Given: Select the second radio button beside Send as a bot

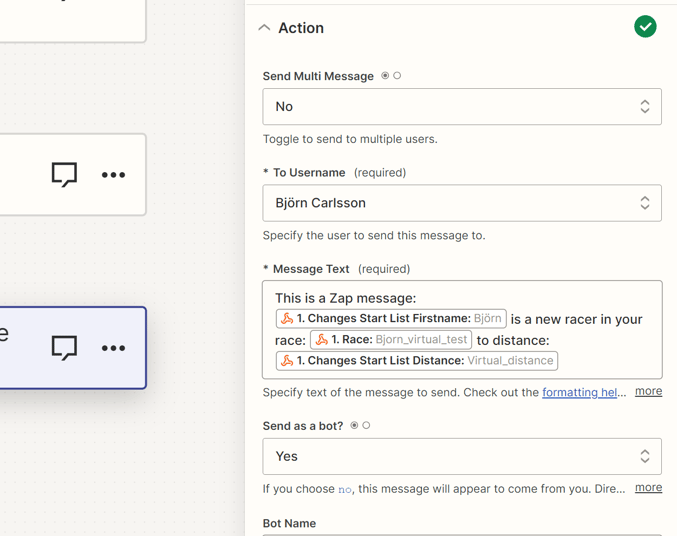Looking at the screenshot, I should pyautogui.click(x=366, y=425).
